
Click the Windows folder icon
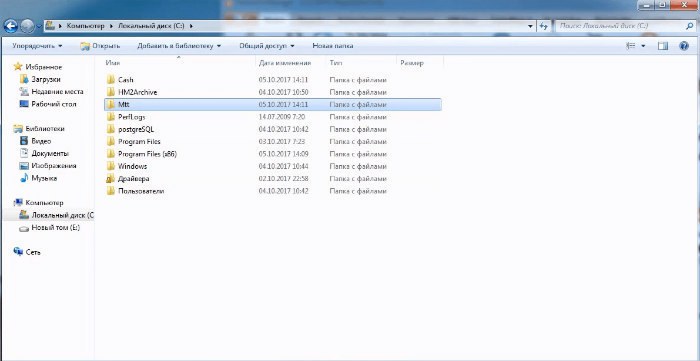111,166
